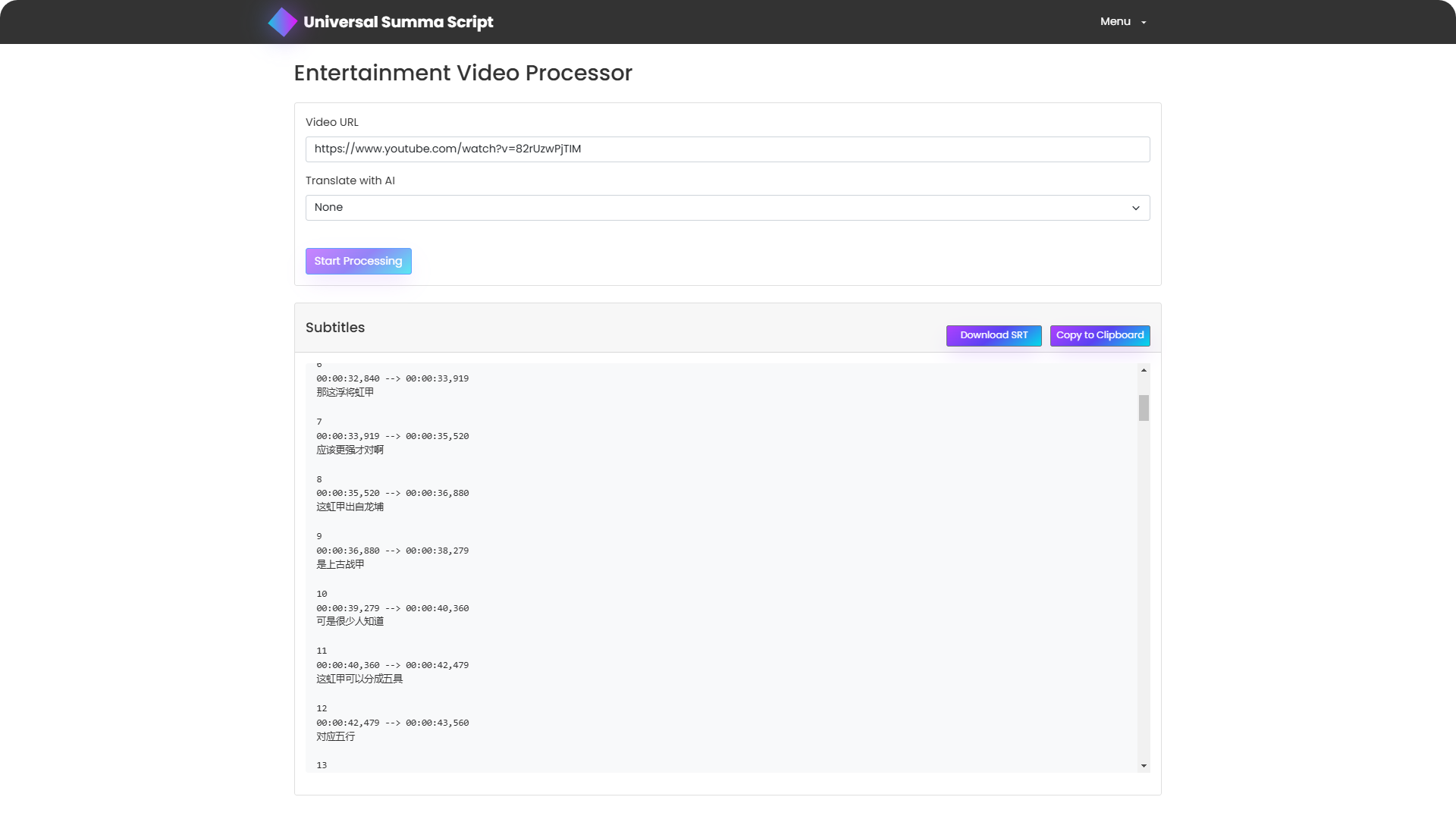Click the Subtitles panel heading

point(334,328)
